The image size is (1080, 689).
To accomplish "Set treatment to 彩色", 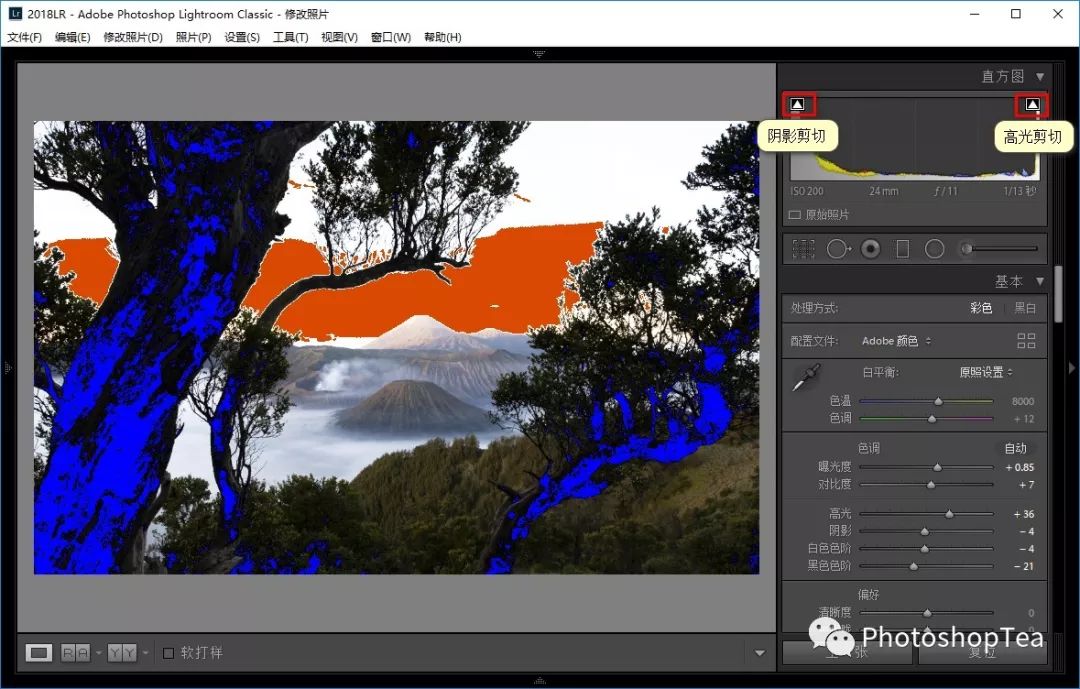I will coord(981,308).
